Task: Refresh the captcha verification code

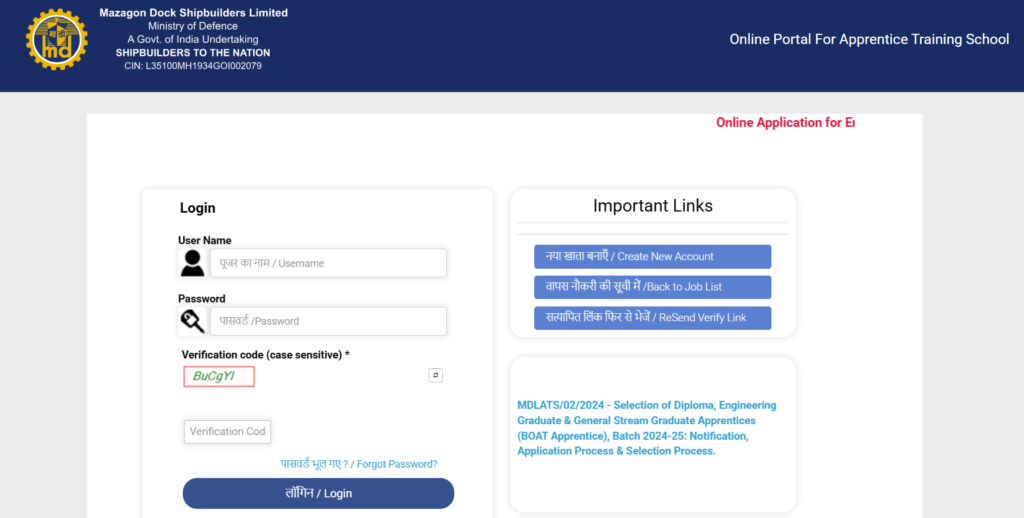Action: pos(435,375)
